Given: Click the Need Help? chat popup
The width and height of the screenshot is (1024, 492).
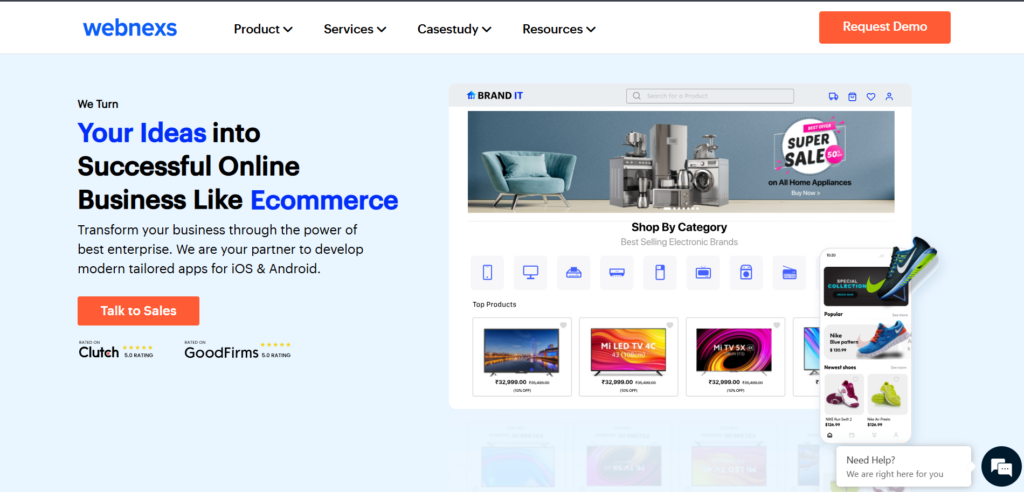Looking at the screenshot, I should coord(904,467).
